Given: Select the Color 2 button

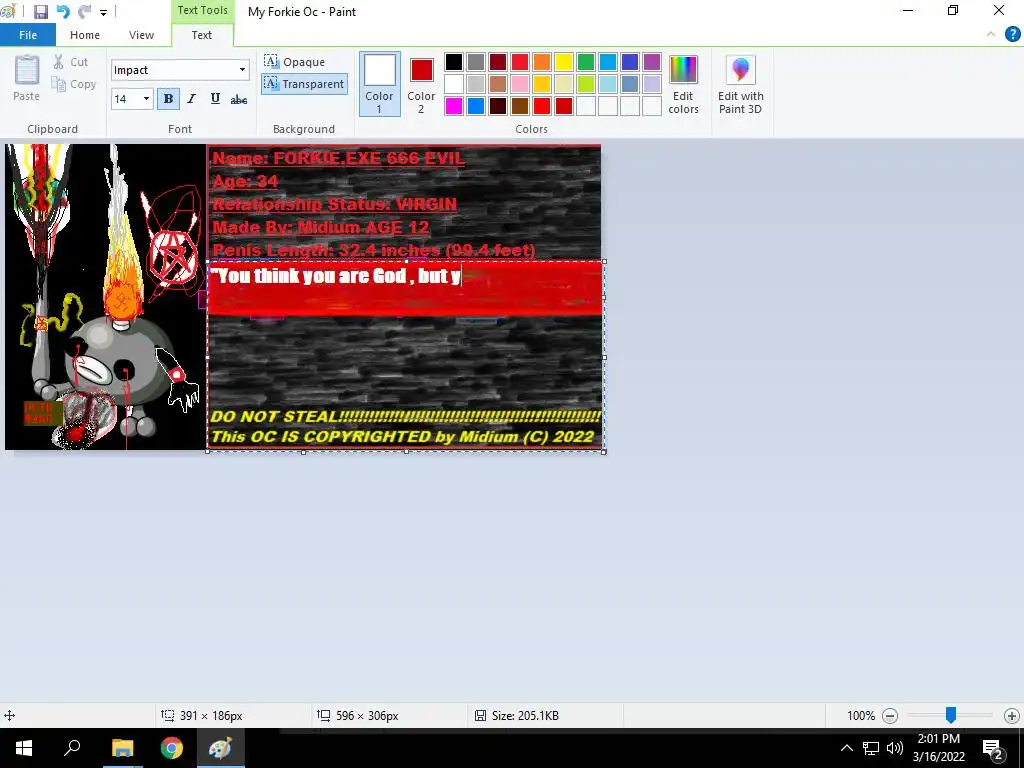Looking at the screenshot, I should (421, 84).
